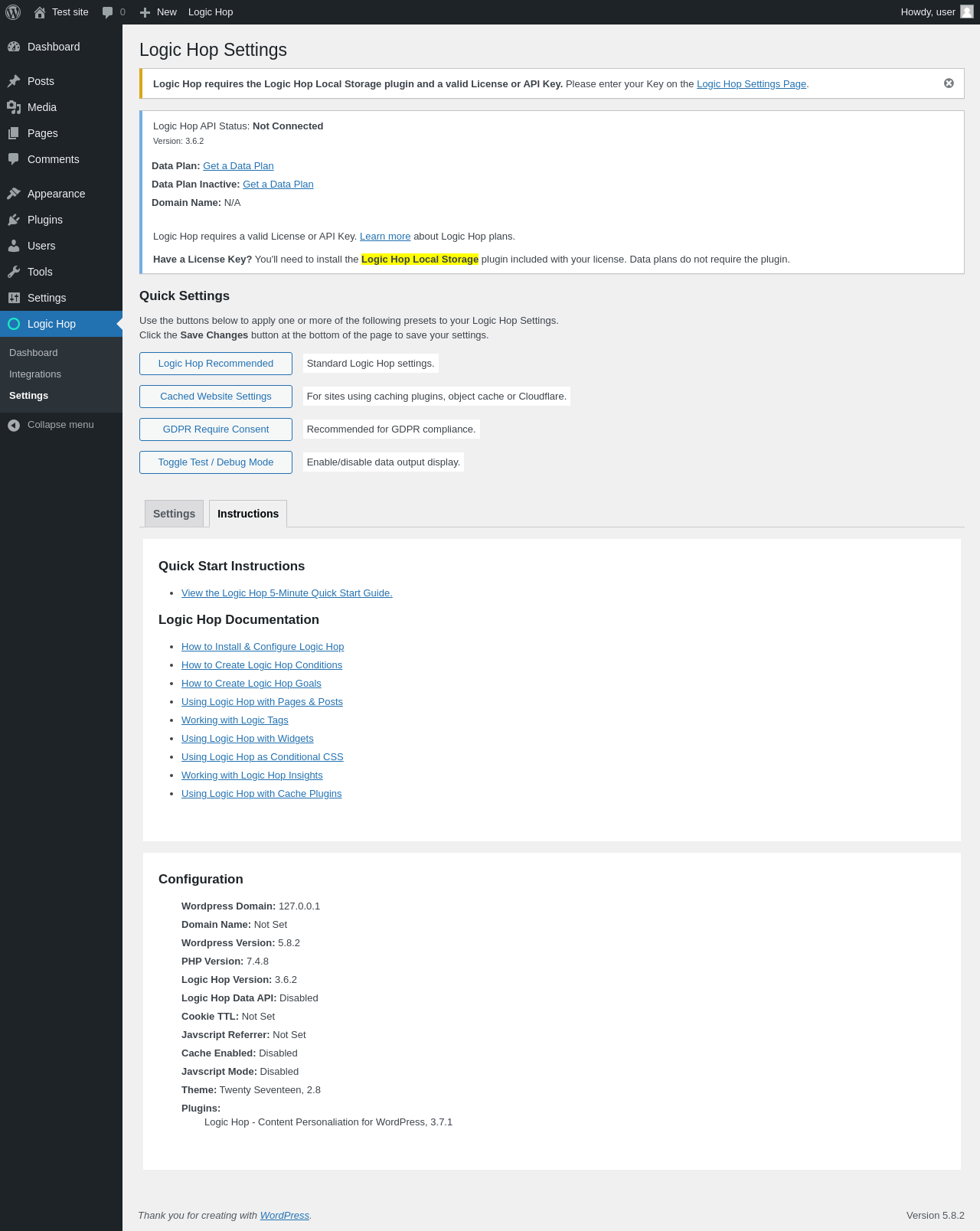Dismiss the license key warning notice
The height and width of the screenshot is (1231, 980).
(949, 83)
